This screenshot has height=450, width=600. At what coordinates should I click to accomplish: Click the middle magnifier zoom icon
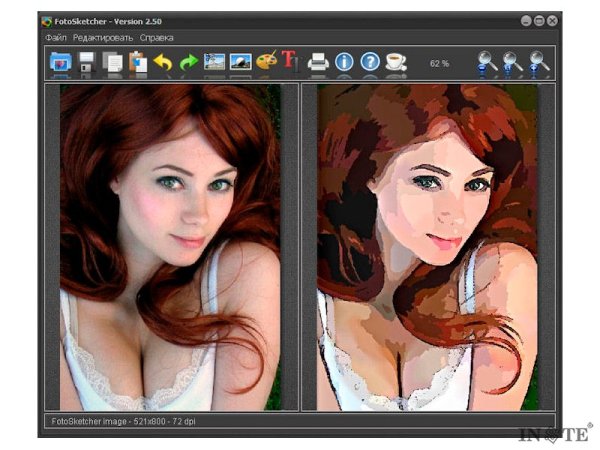click(513, 62)
